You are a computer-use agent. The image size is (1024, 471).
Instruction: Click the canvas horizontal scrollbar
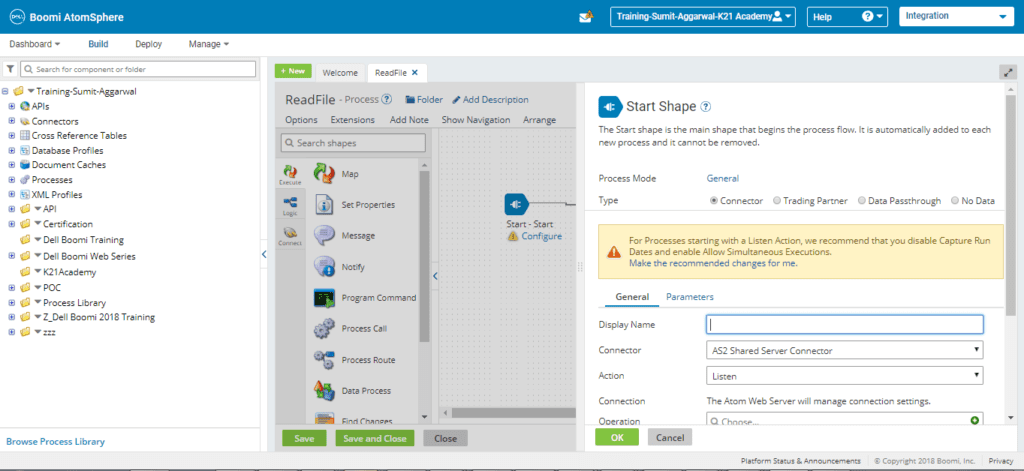tap(515, 413)
